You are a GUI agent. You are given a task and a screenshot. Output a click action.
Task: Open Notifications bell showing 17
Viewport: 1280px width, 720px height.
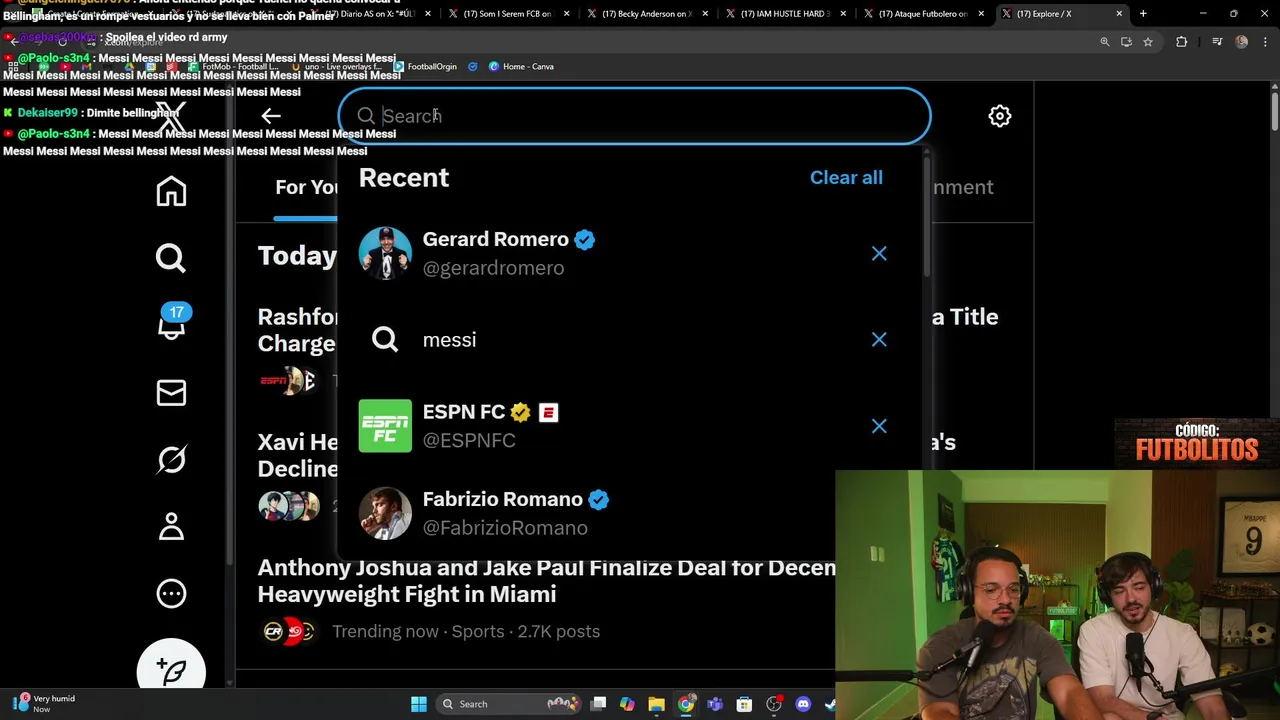pyautogui.click(x=172, y=324)
